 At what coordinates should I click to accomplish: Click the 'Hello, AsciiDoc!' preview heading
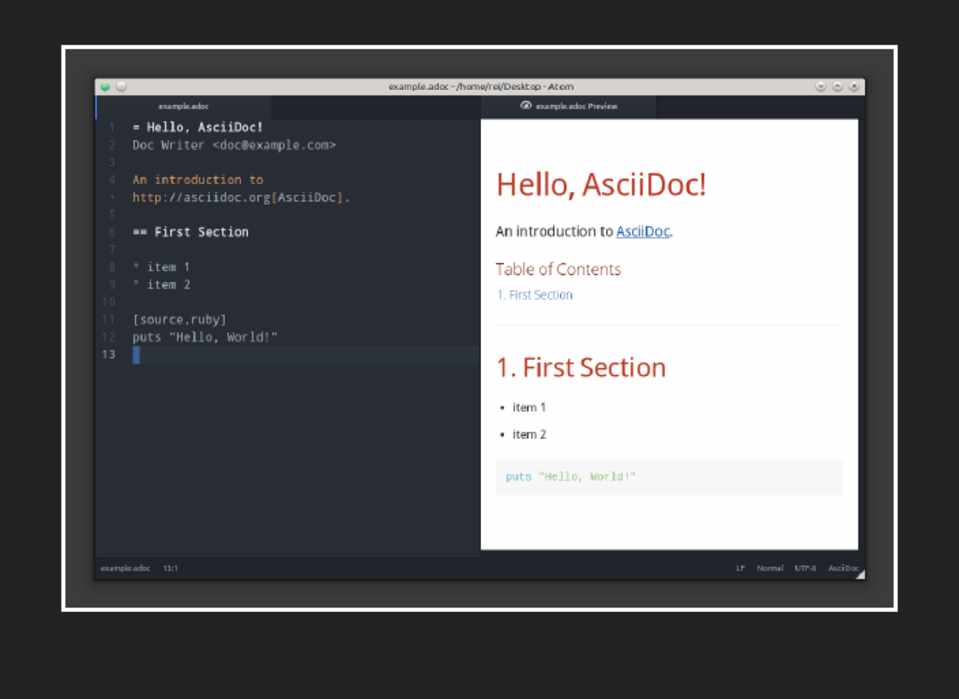tap(601, 184)
